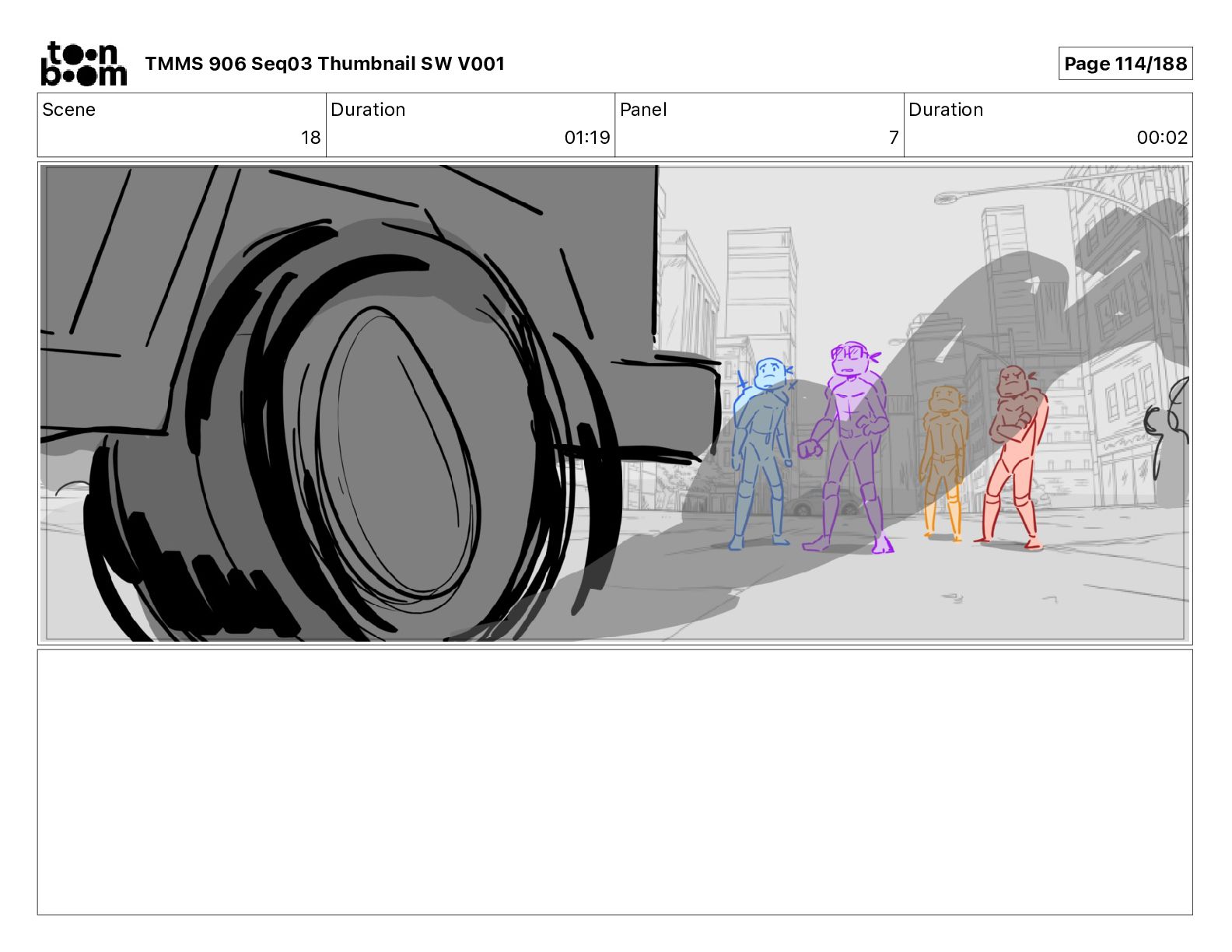Click the Toon Boom logo
The height and width of the screenshot is (952, 1232).
pyautogui.click(x=83, y=64)
